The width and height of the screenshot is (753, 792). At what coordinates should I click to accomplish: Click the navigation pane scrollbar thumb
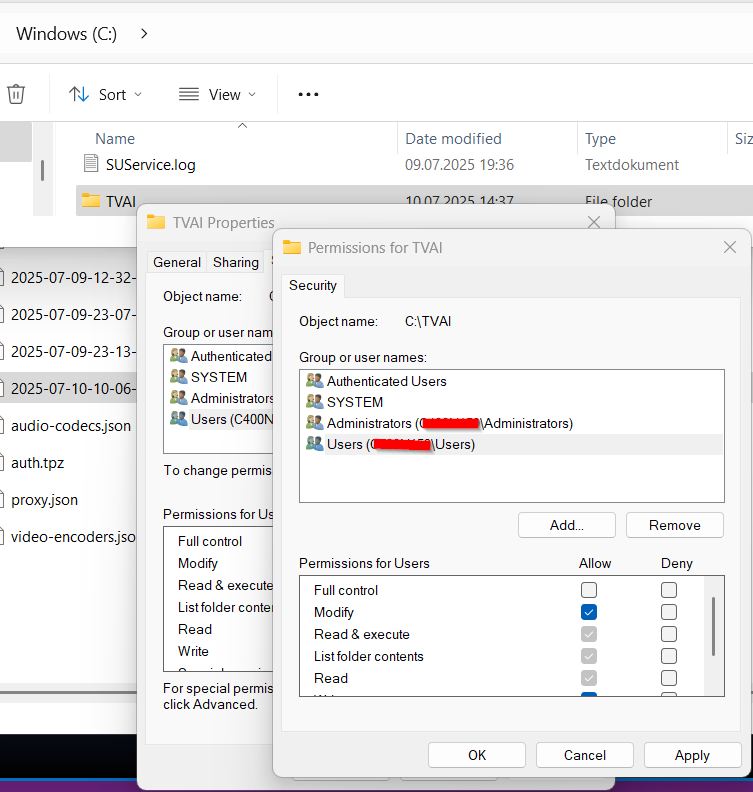point(42,170)
